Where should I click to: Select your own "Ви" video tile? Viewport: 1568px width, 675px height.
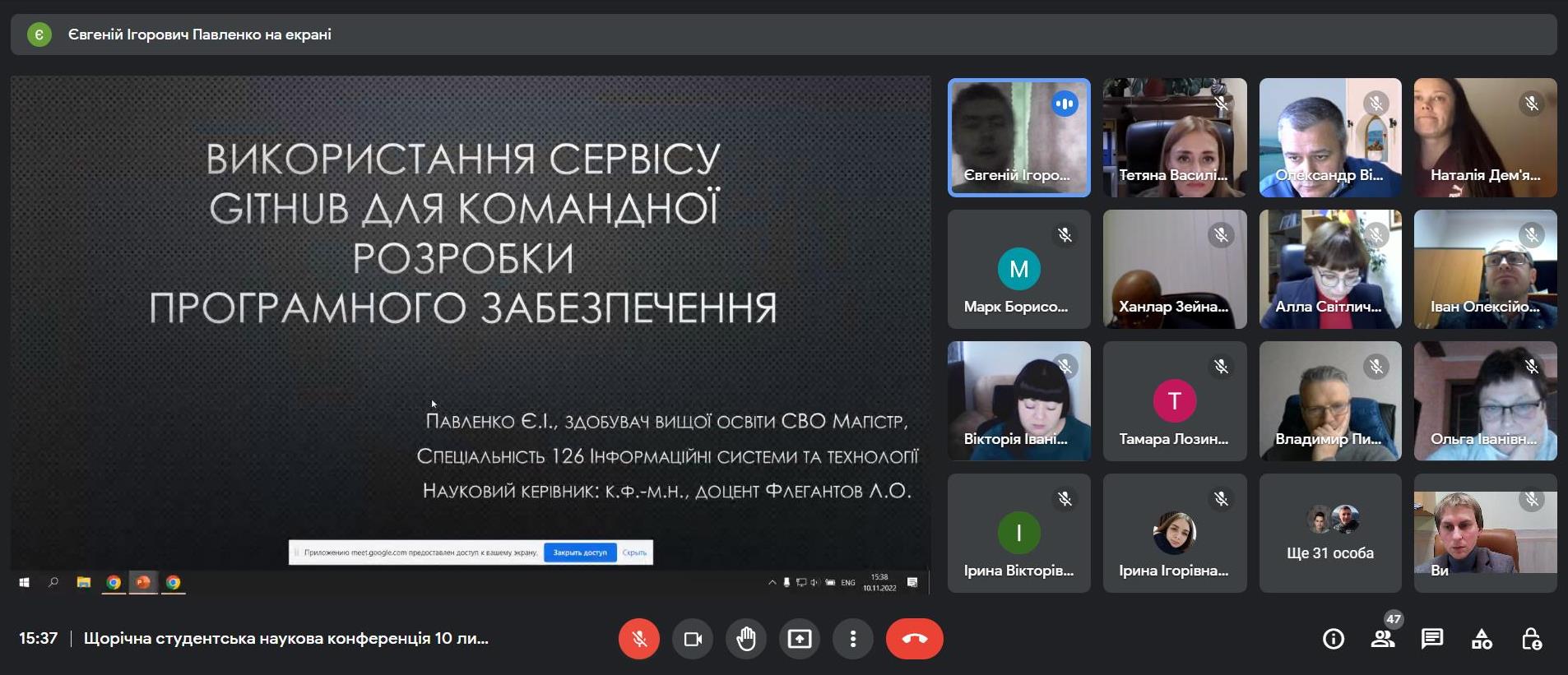tap(1486, 533)
